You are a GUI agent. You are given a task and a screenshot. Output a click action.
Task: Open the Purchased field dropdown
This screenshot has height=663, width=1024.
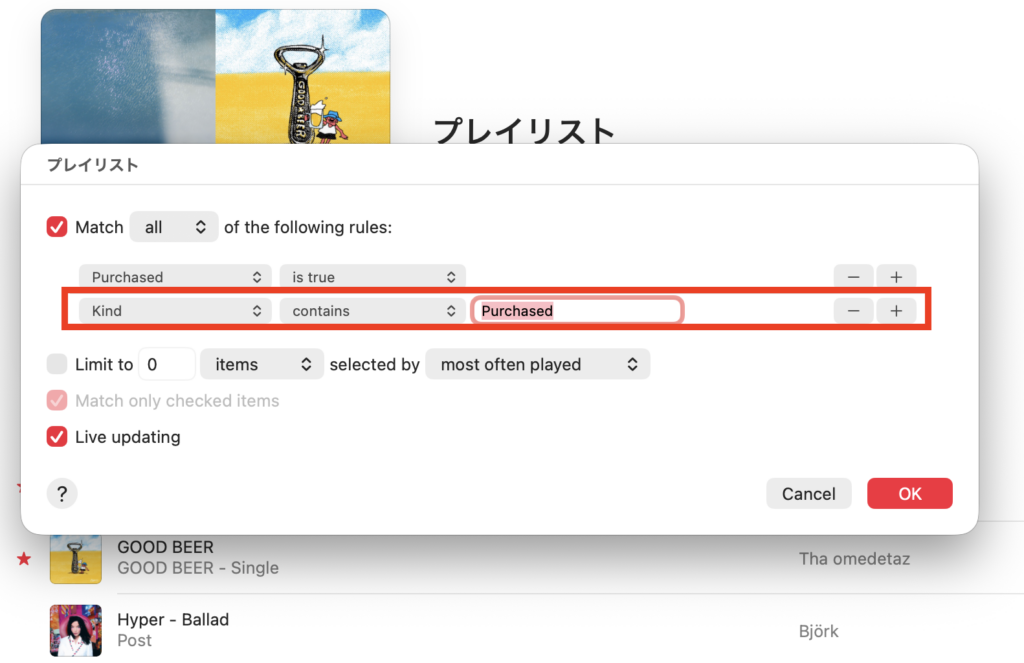coord(175,277)
